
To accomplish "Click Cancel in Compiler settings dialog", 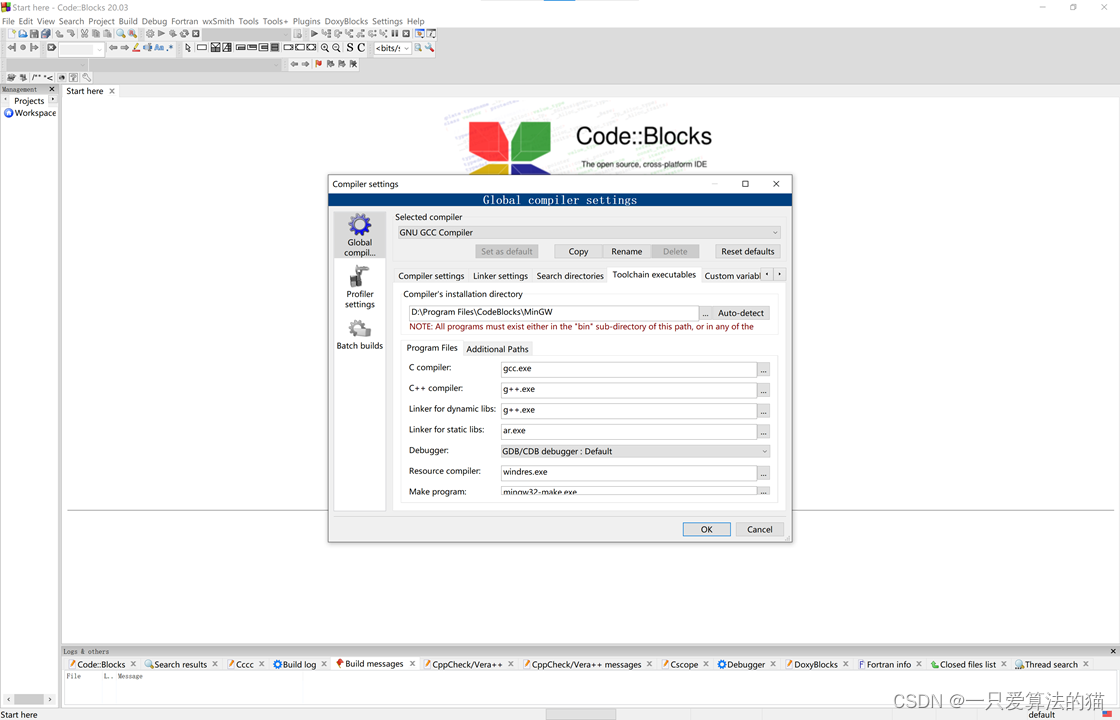I will (759, 529).
